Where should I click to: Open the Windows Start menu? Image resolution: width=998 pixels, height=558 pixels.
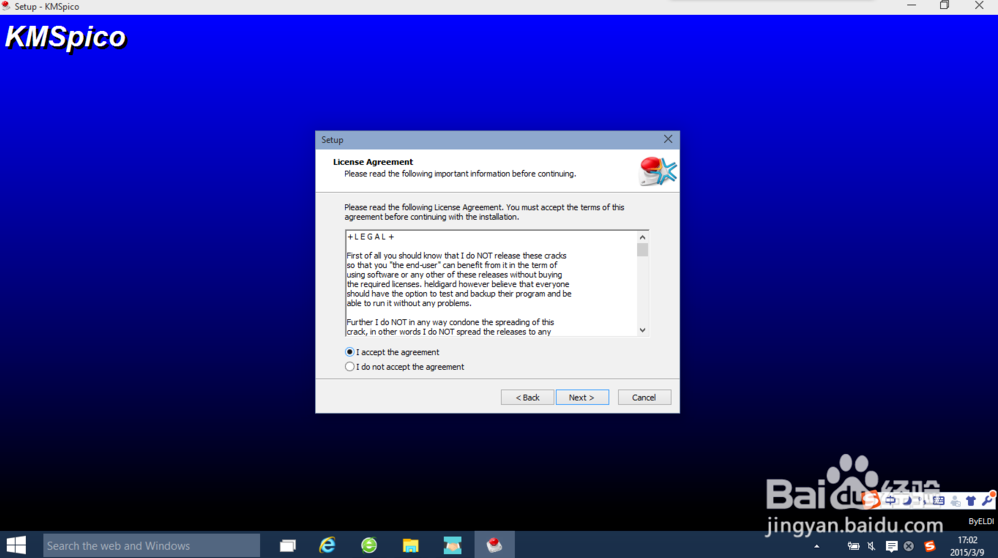click(16, 545)
